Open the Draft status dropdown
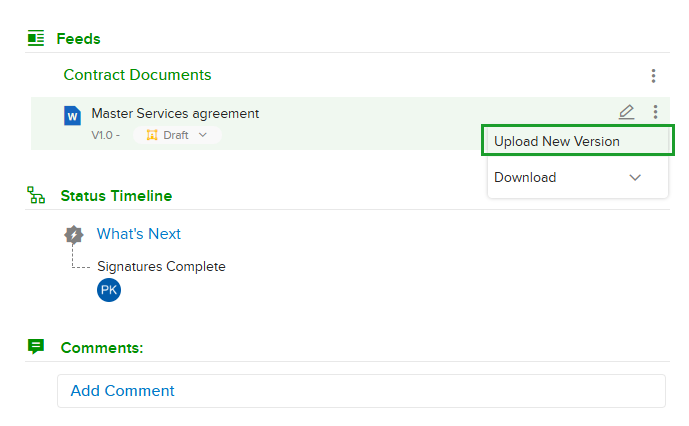689x426 pixels. 177,135
